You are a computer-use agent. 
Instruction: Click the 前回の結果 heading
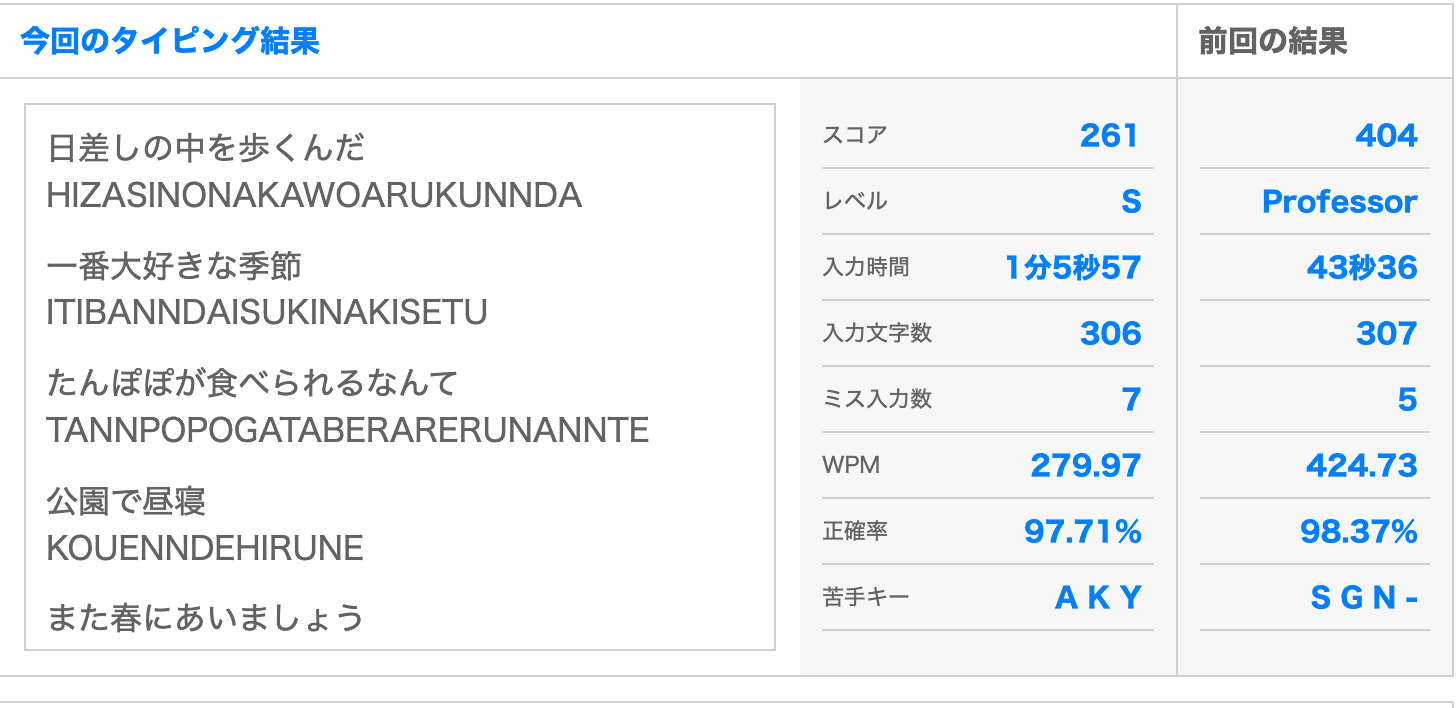point(1273,42)
